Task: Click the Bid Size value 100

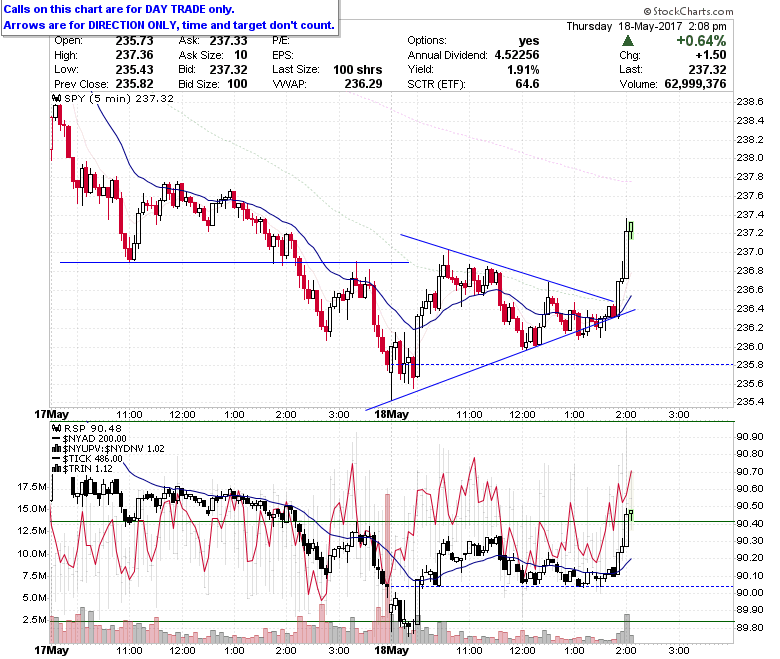Action: click(237, 84)
